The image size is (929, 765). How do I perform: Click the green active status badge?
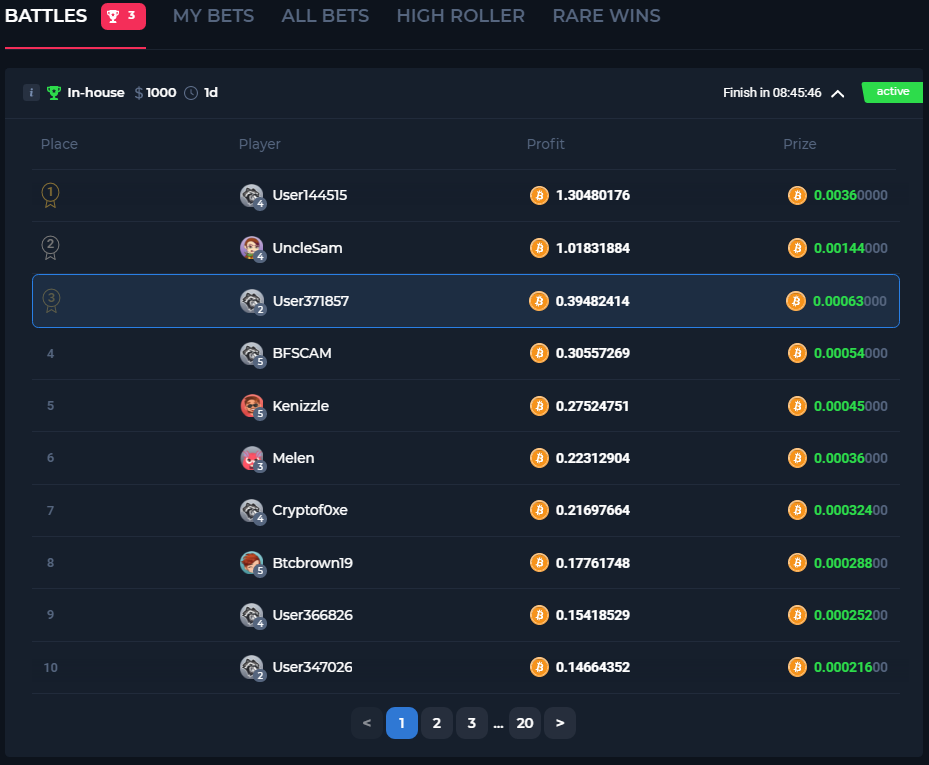tap(892, 92)
